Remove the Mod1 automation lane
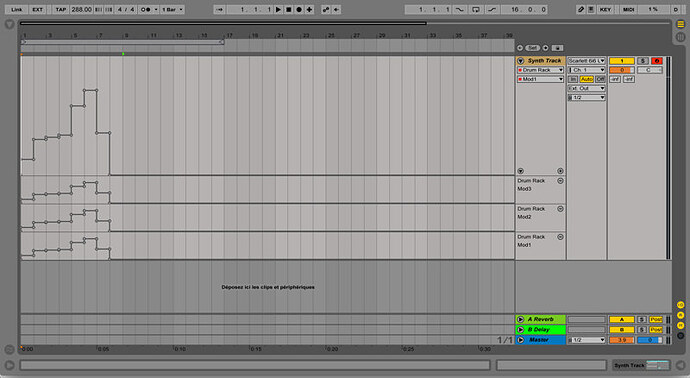Viewport: 690px width, 378px height. (x=560, y=237)
